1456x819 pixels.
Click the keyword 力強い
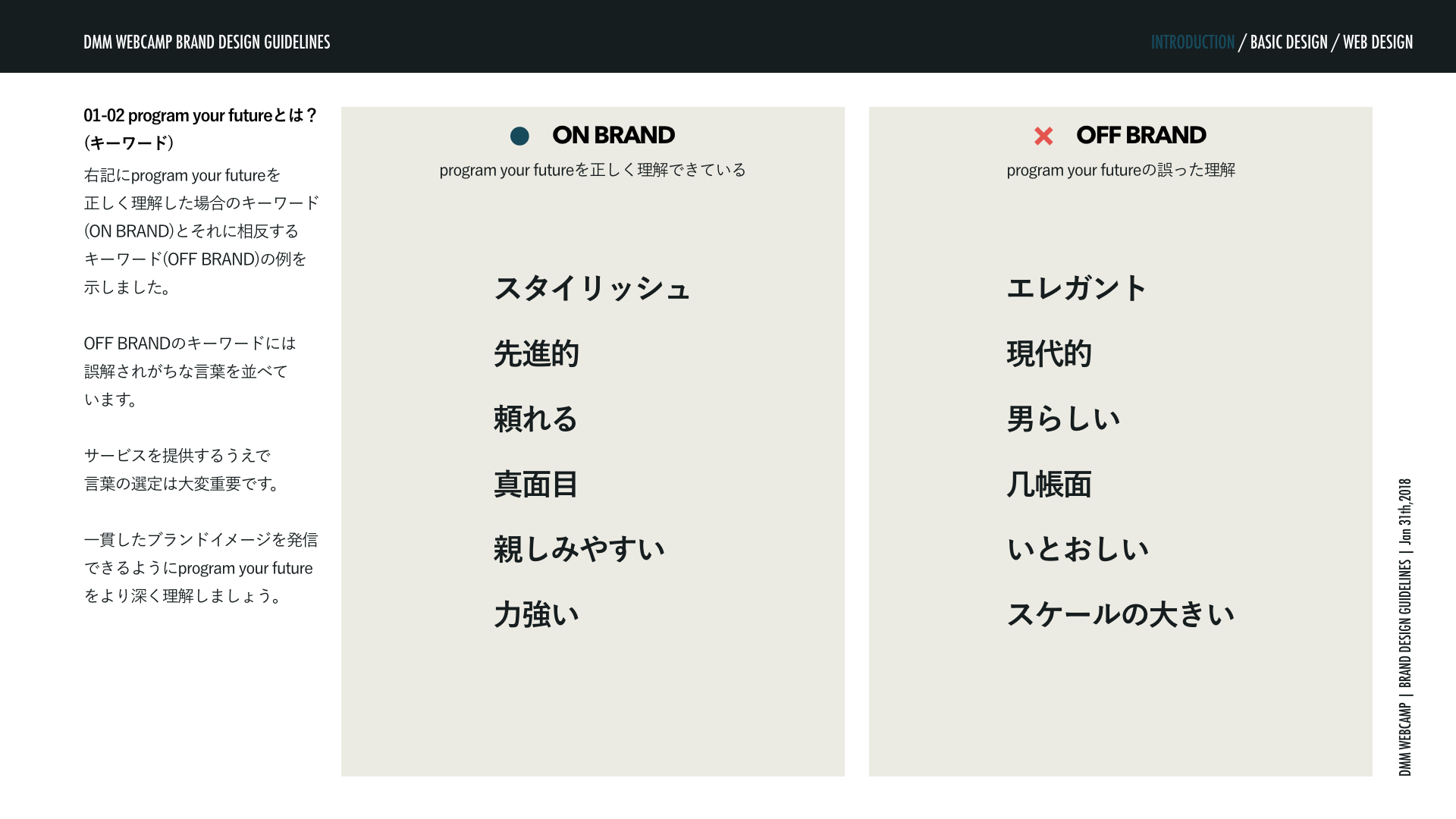point(536,614)
